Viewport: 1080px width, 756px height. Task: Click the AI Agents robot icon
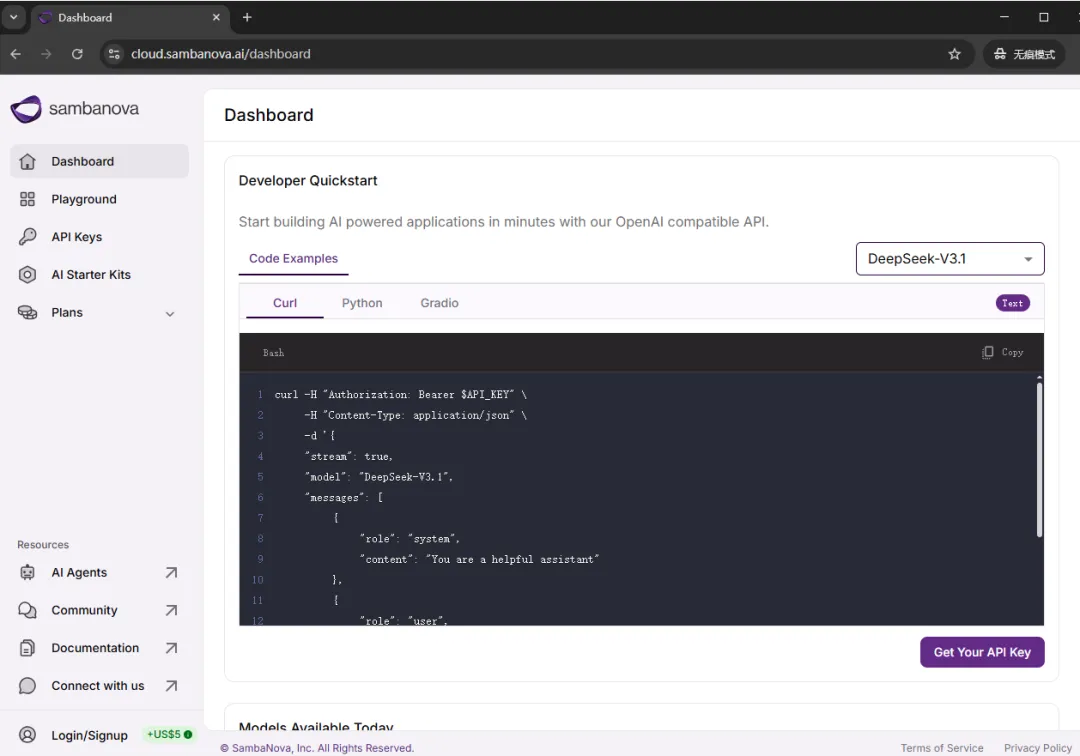pos(28,572)
